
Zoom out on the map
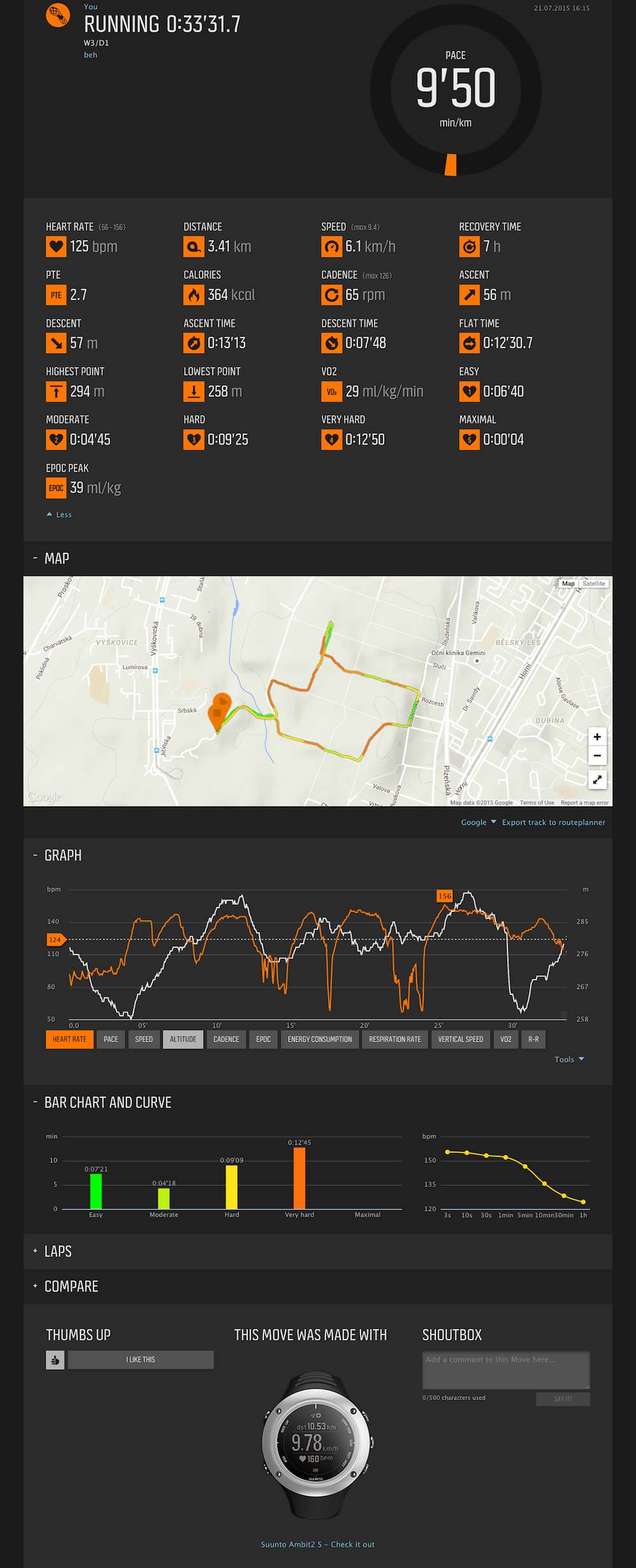[597, 756]
